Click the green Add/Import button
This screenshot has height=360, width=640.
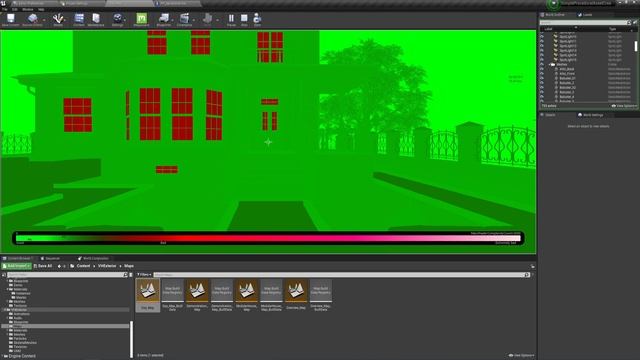(x=16, y=266)
